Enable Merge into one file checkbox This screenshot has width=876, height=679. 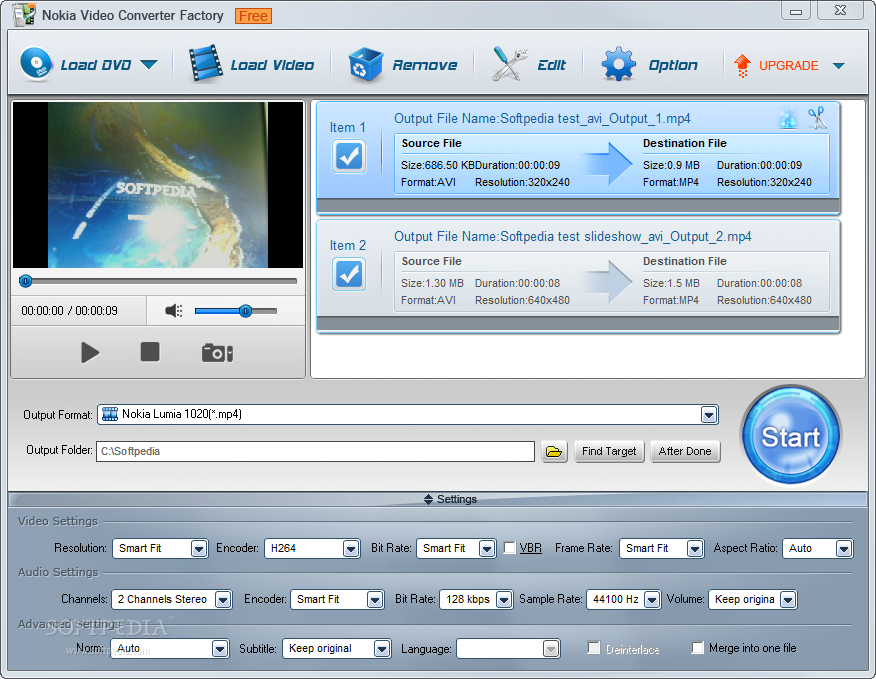click(x=698, y=648)
